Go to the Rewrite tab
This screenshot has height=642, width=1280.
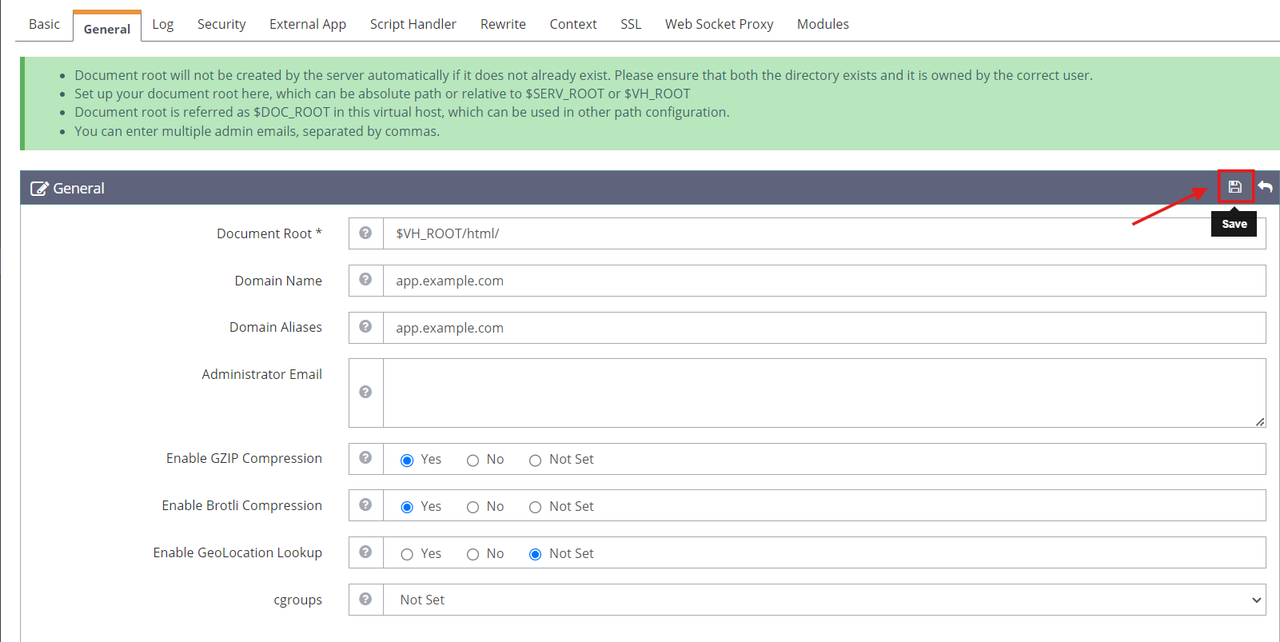[503, 24]
